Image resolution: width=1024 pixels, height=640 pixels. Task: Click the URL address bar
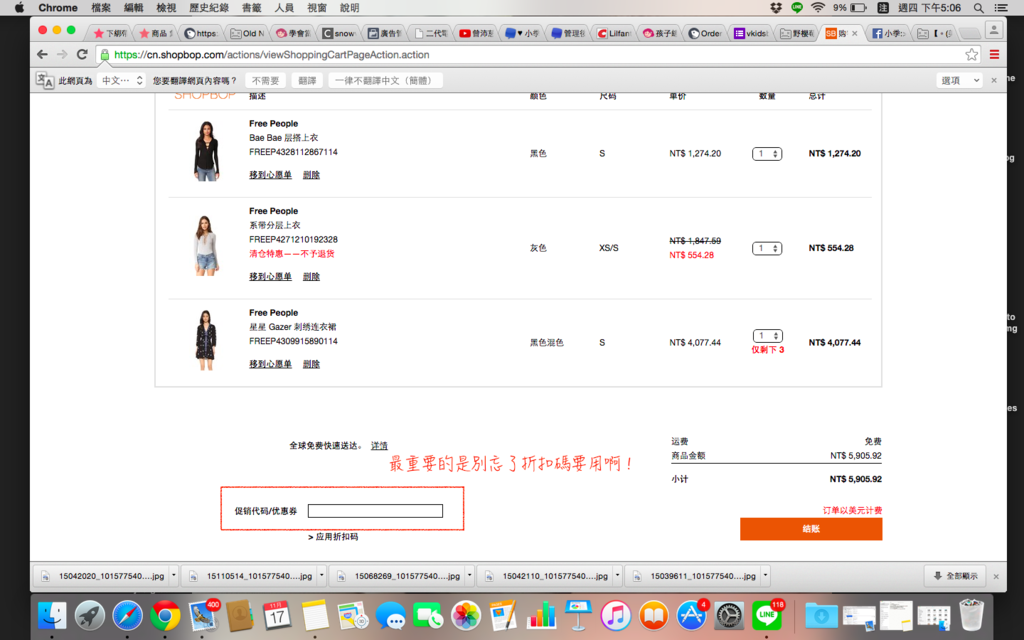(x=532, y=55)
